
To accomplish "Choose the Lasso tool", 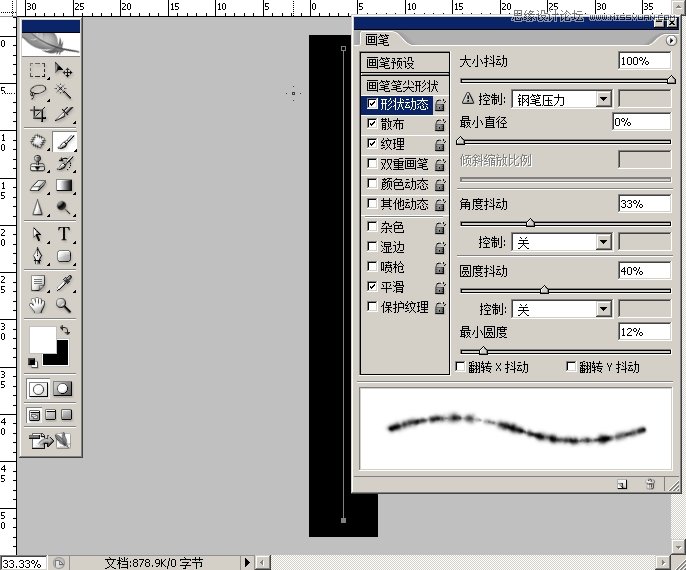I will tap(38, 93).
